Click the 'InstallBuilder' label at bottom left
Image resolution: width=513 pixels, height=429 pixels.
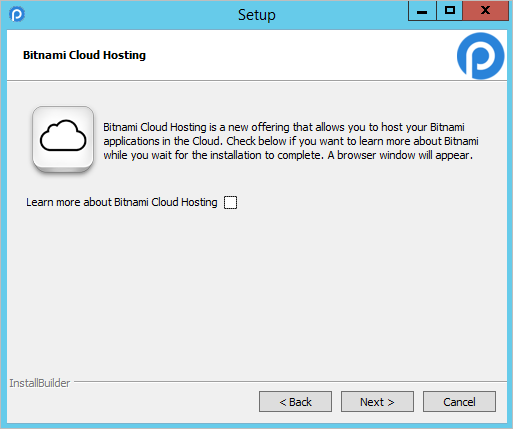coord(40,383)
